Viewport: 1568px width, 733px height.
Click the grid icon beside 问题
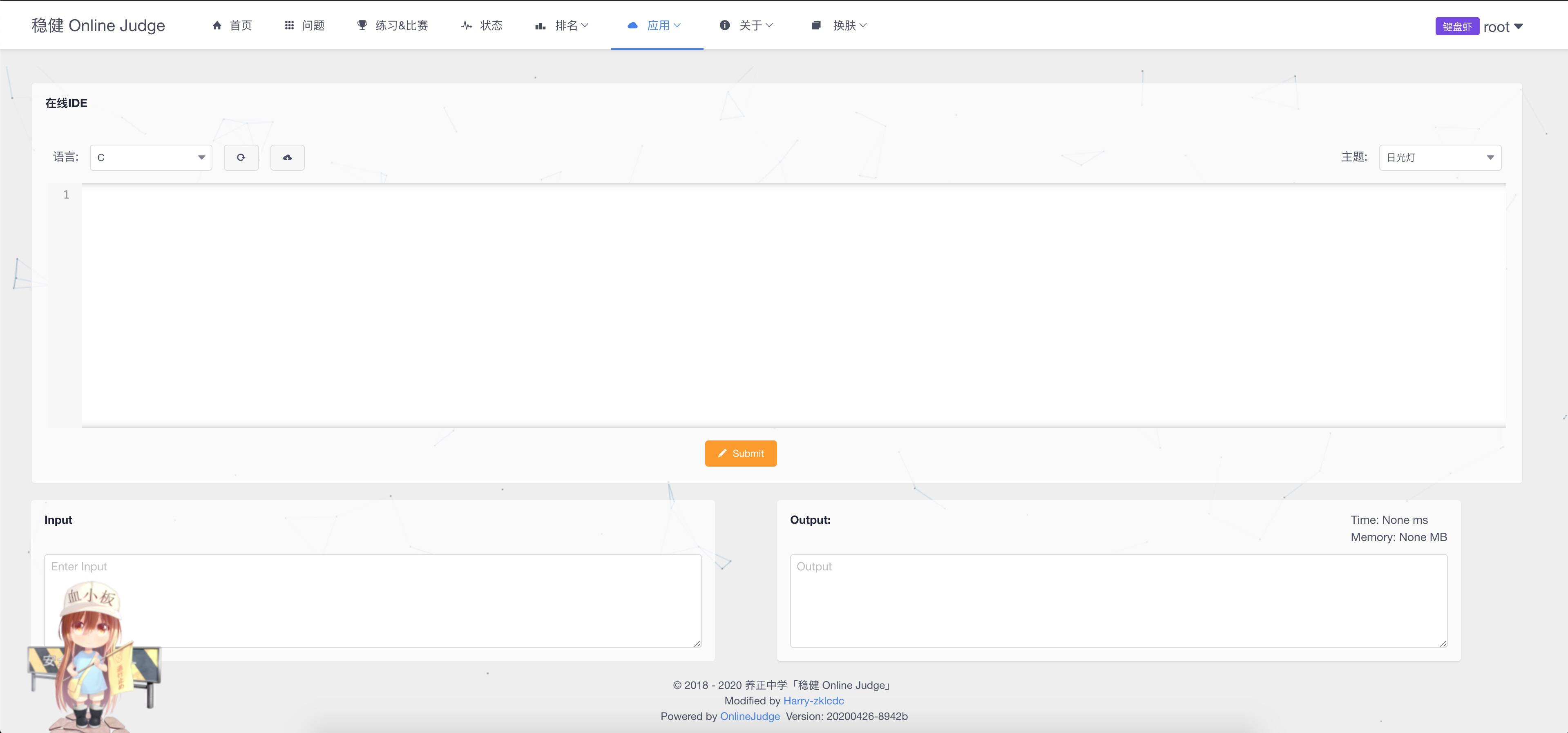click(x=289, y=26)
